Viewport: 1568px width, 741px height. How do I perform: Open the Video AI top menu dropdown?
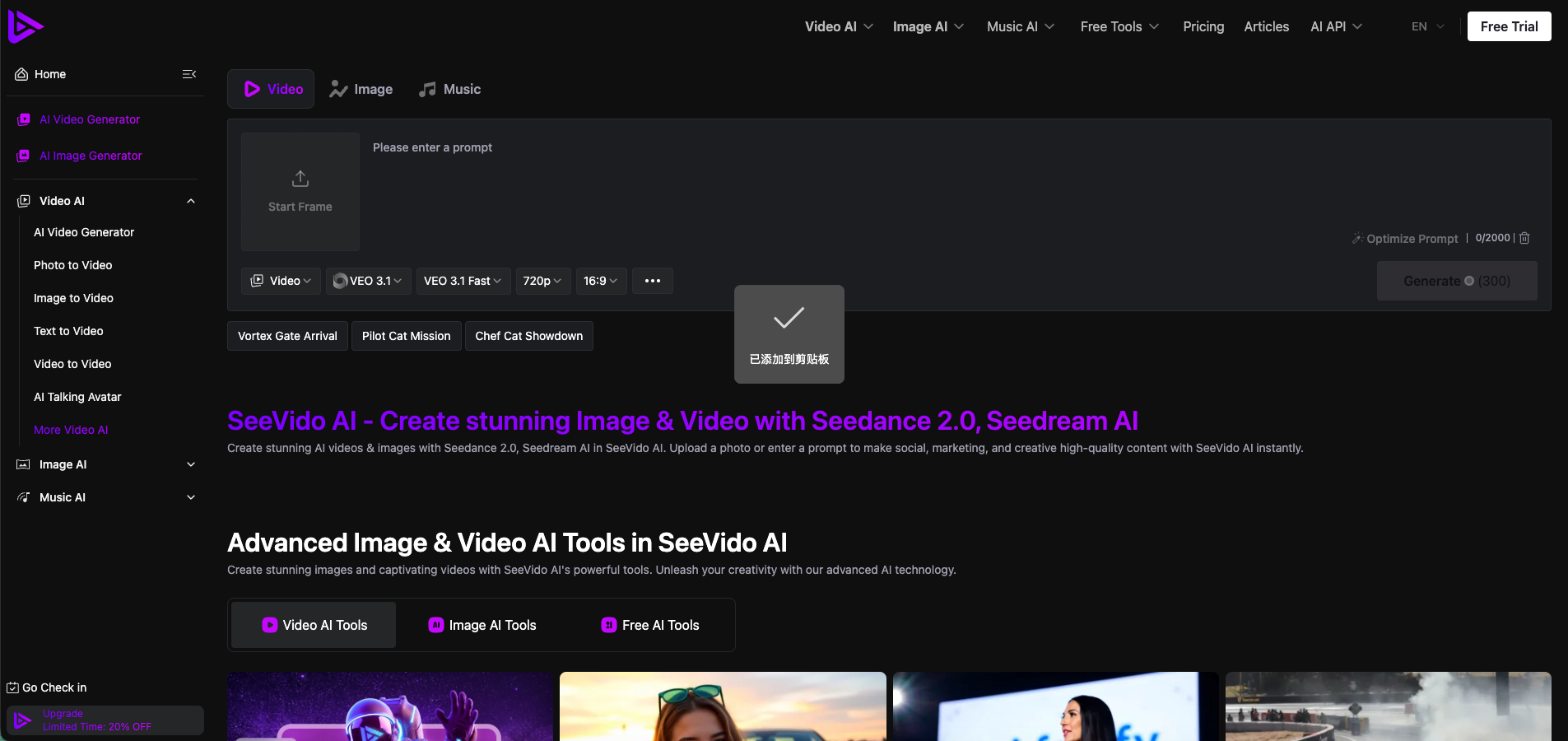pyautogui.click(x=839, y=26)
